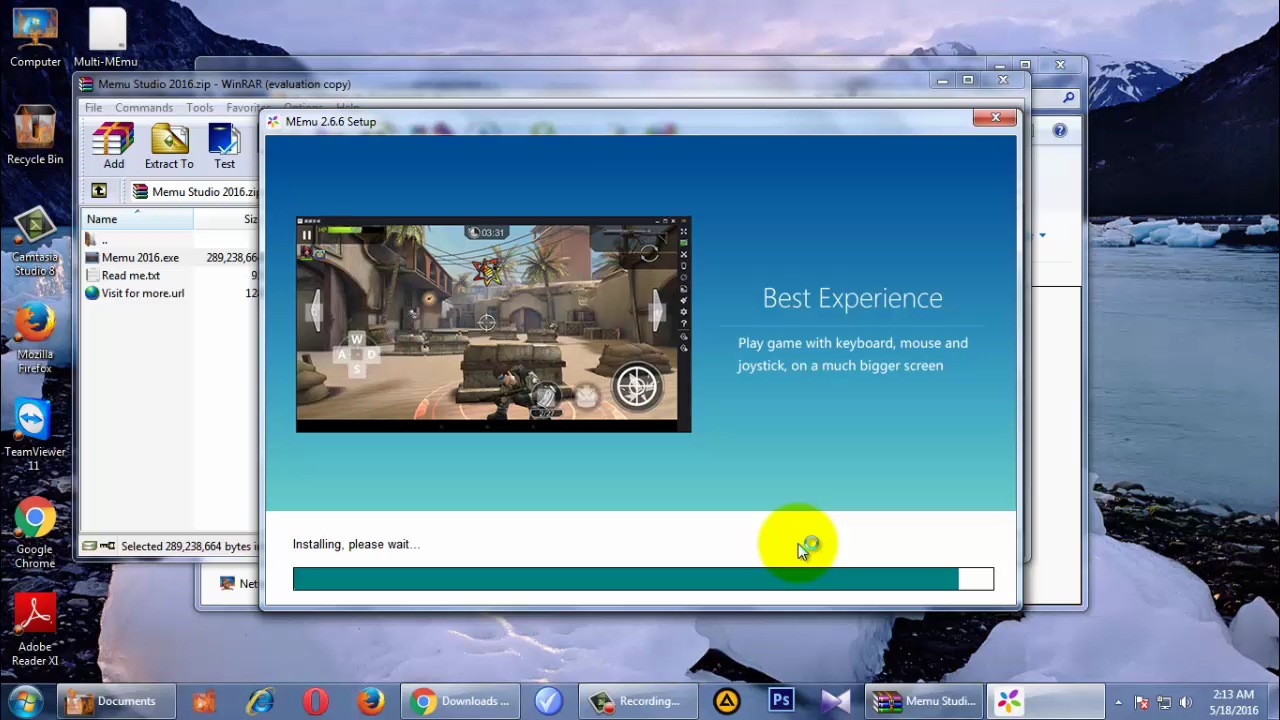Open Action Center flag in tray
This screenshot has width=1280, height=720.
[x=1141, y=702]
